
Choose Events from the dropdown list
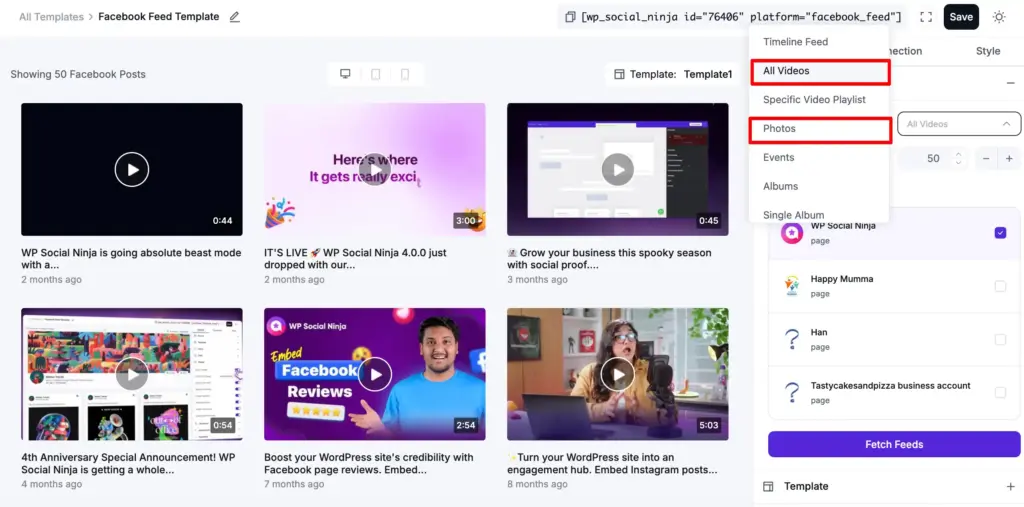[819, 157]
